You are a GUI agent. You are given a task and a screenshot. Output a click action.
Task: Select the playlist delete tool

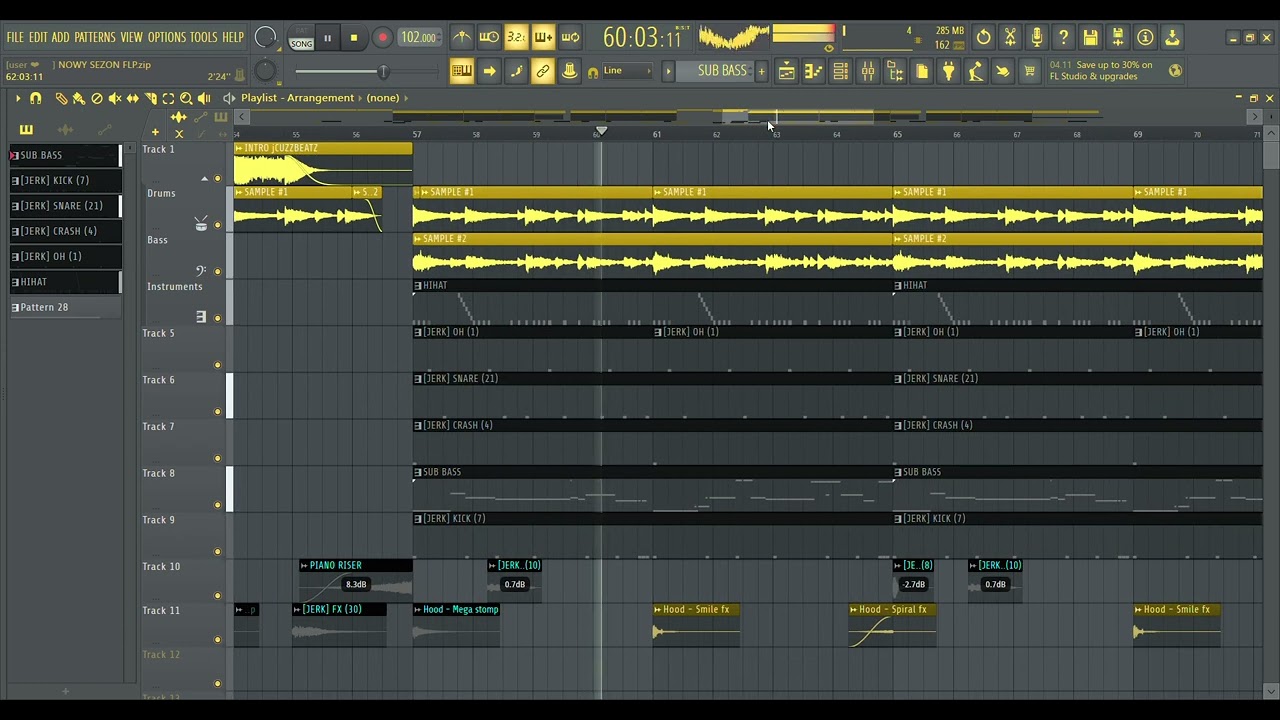97,98
